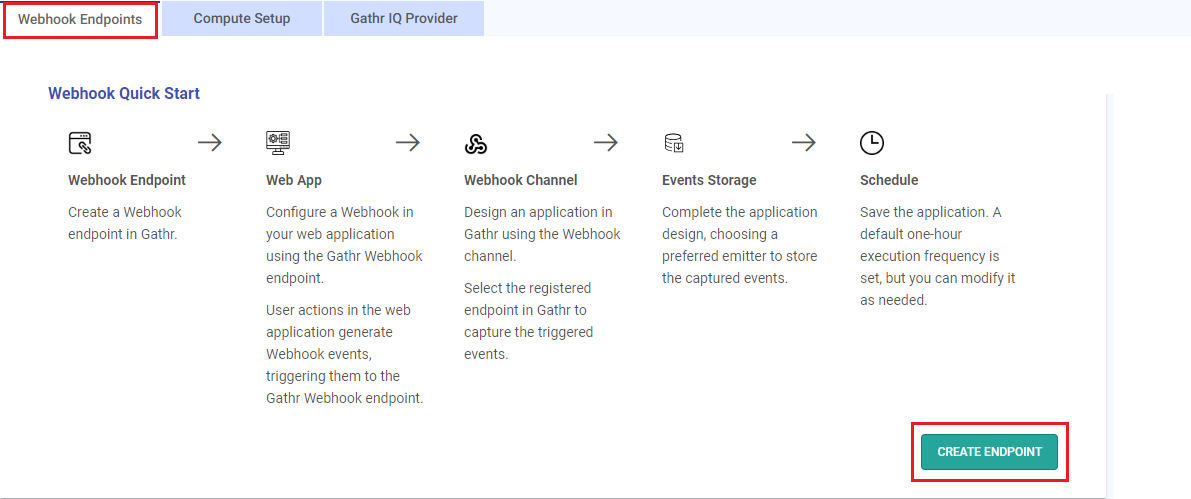Click 'Complete the application design' paragraph
This screenshot has width=1191, height=499.
(x=740, y=245)
